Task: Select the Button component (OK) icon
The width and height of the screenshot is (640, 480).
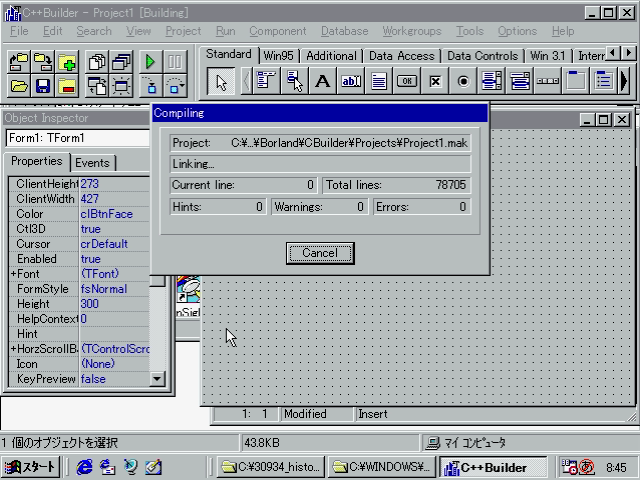Action: 407,81
